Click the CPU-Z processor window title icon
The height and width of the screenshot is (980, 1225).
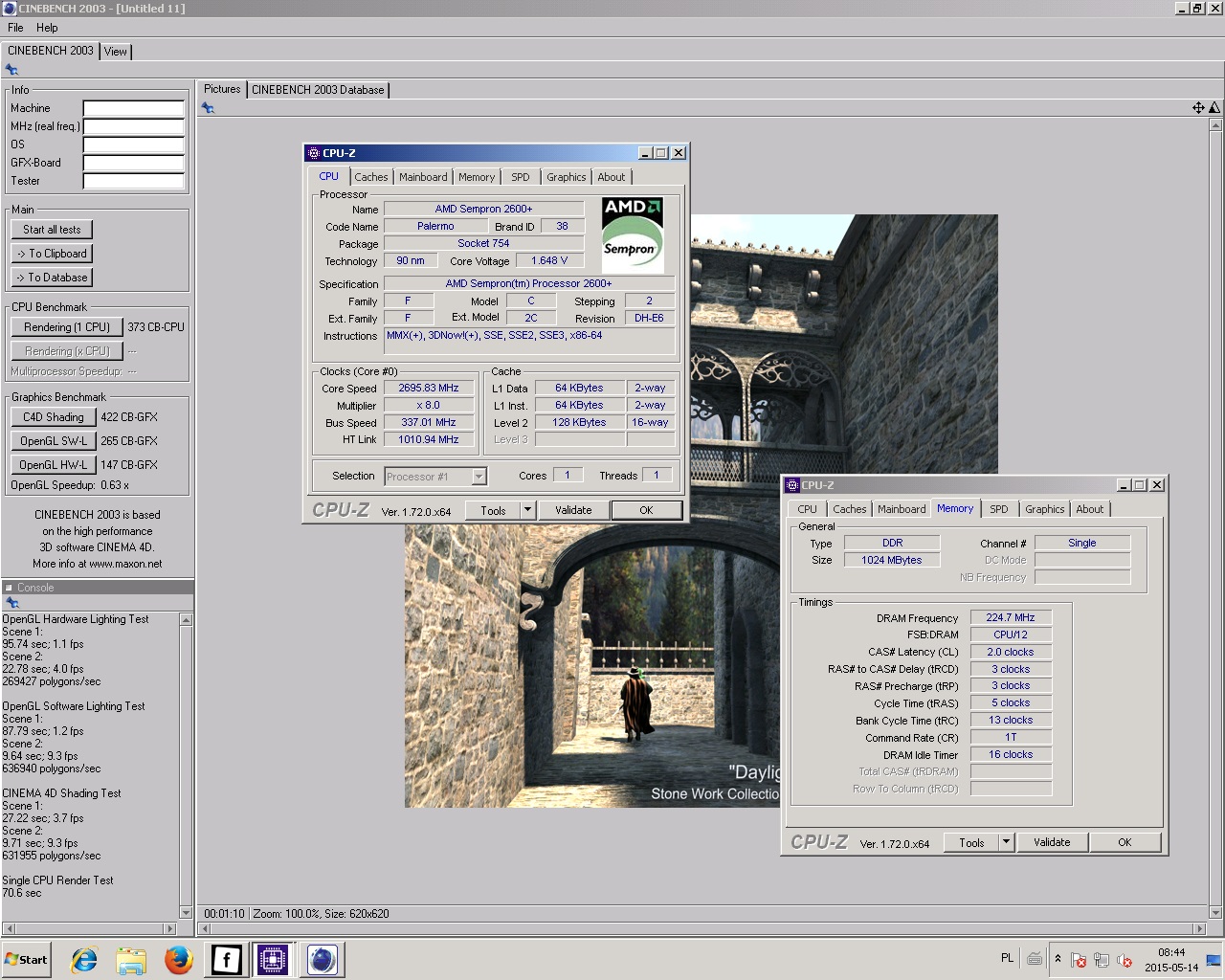pos(314,153)
